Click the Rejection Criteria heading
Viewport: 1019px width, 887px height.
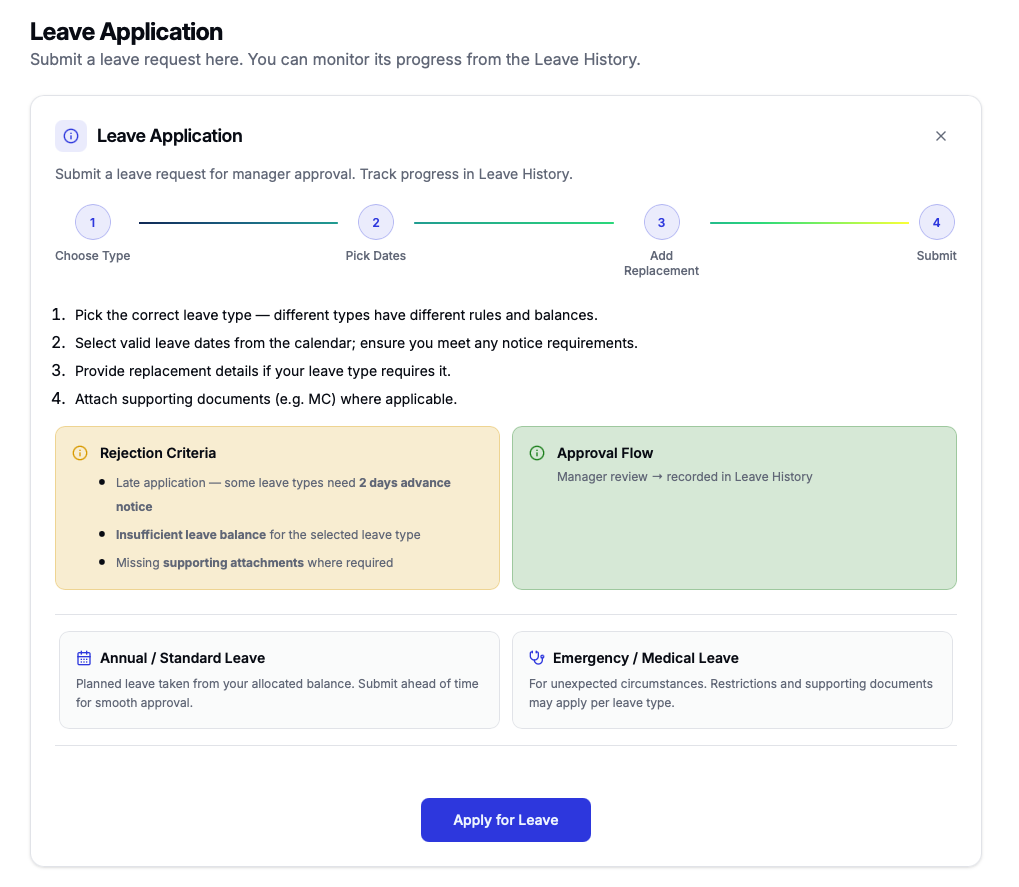click(158, 453)
